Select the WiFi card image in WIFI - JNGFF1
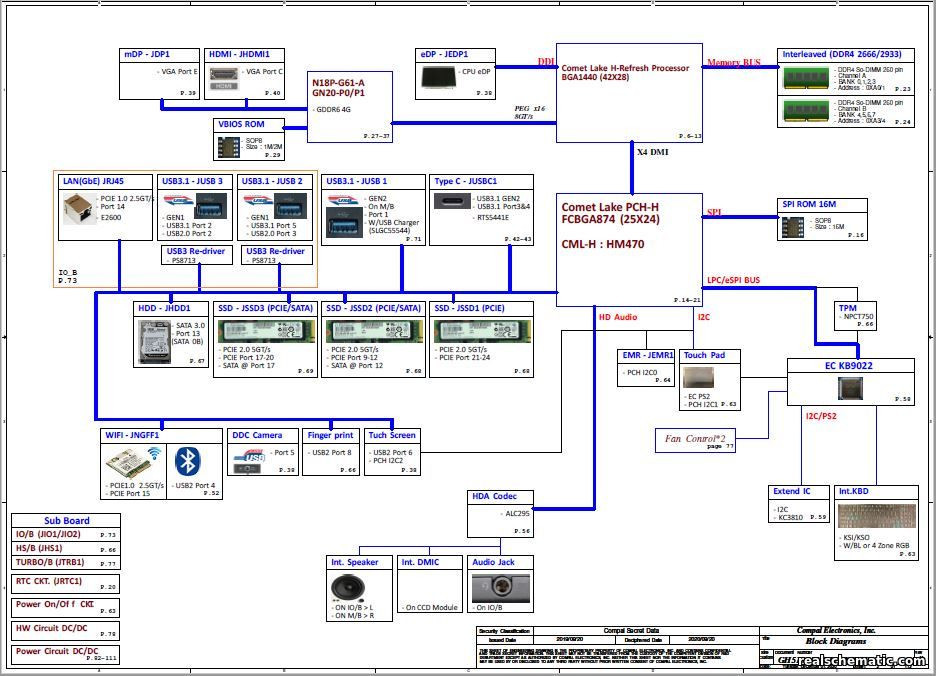This screenshot has height=676, width=936. tap(129, 461)
